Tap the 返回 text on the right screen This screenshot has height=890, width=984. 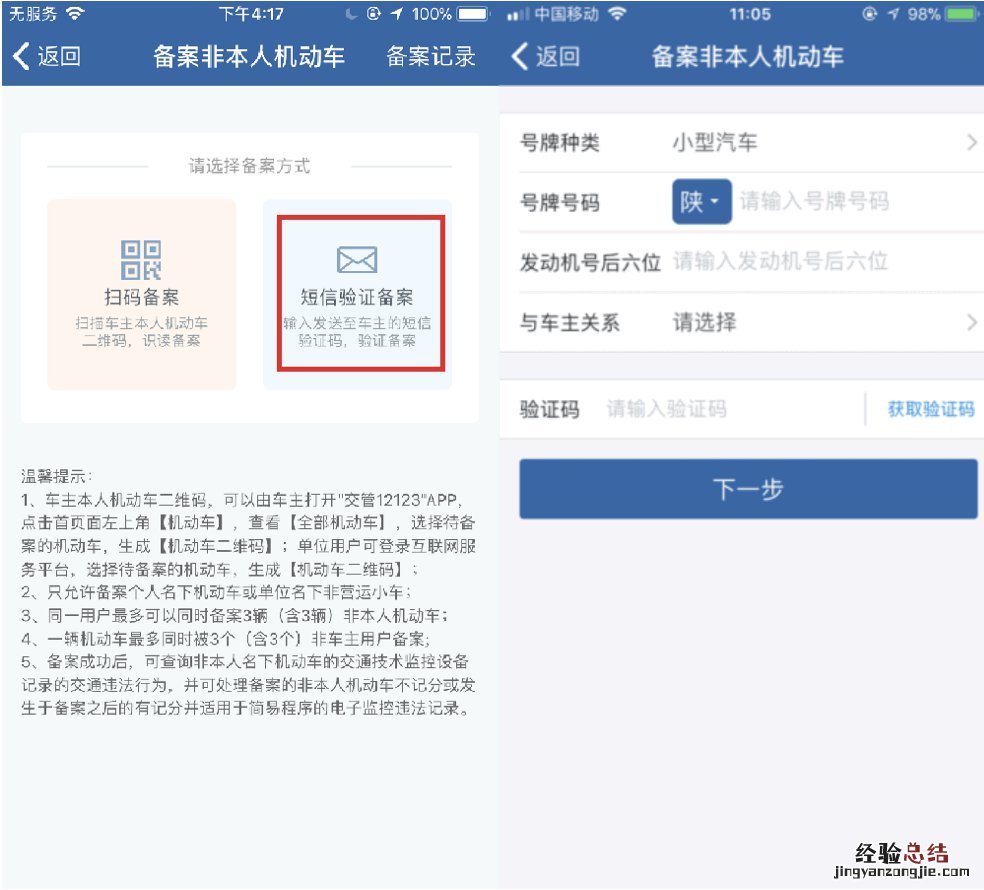coord(557,56)
